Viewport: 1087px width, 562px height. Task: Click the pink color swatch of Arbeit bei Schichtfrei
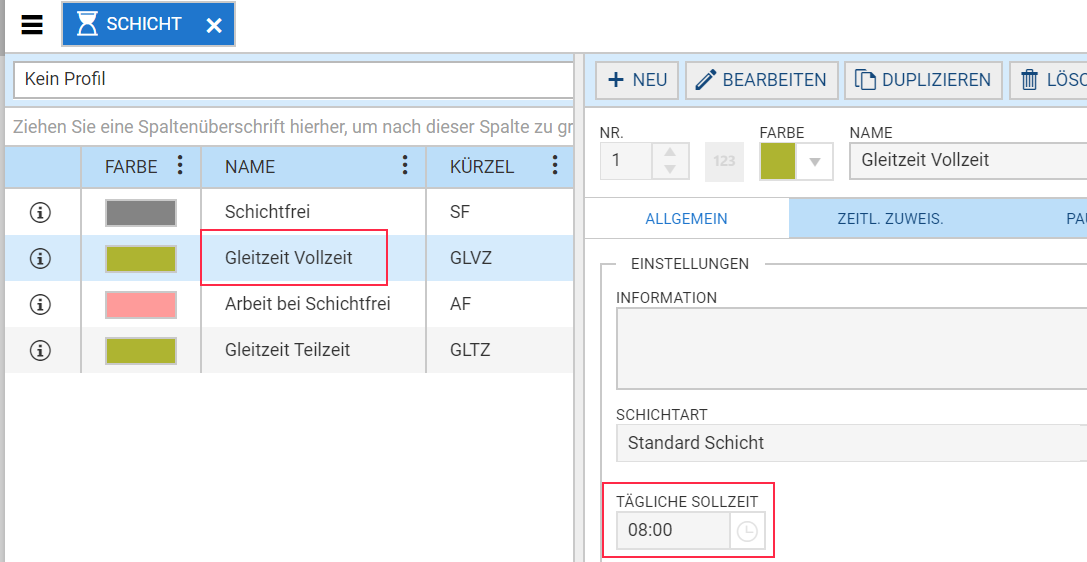[x=141, y=304]
